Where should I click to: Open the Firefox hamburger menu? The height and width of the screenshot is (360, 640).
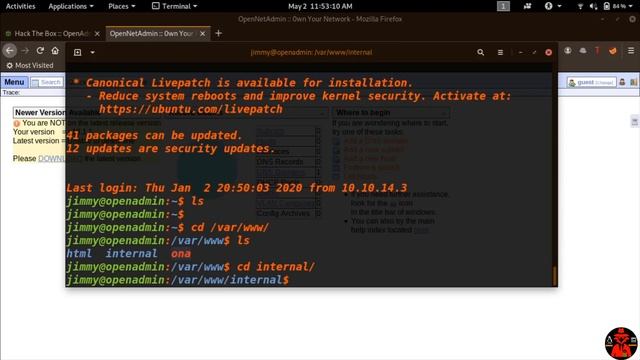(x=631, y=51)
